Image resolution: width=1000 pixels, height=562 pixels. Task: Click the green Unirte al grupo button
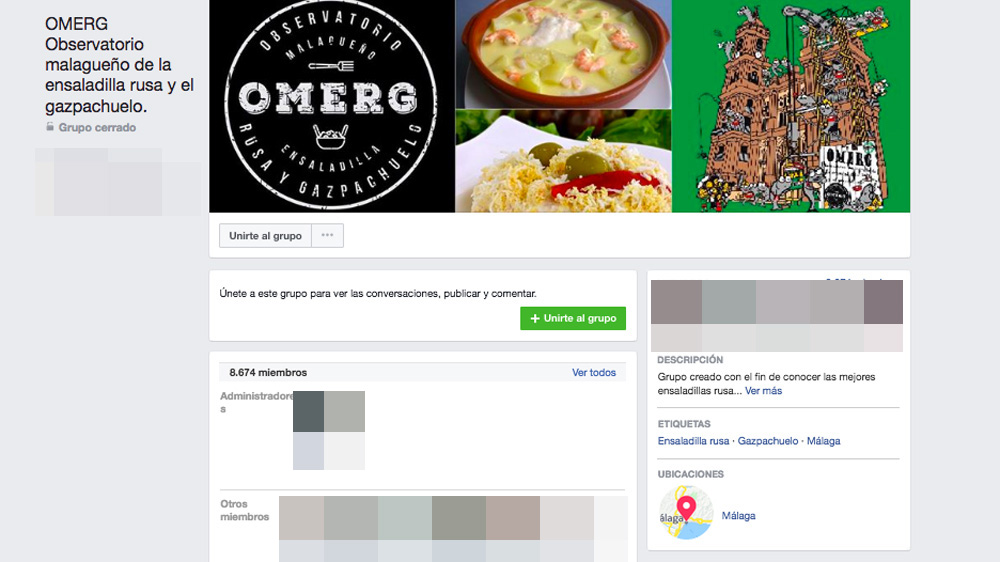573,318
